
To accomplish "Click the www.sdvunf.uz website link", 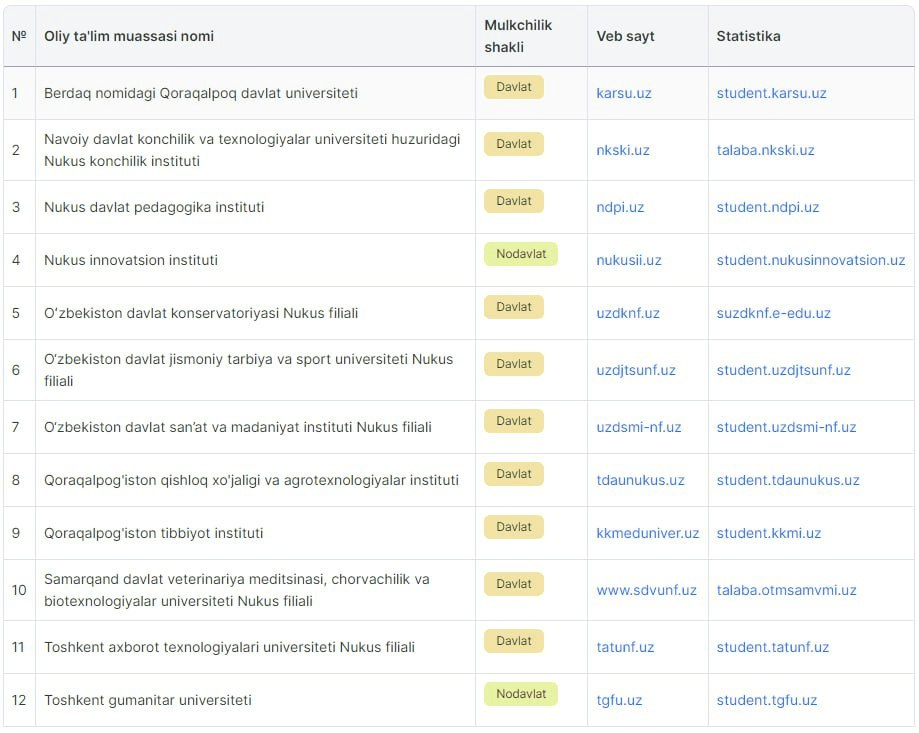I will [646, 590].
